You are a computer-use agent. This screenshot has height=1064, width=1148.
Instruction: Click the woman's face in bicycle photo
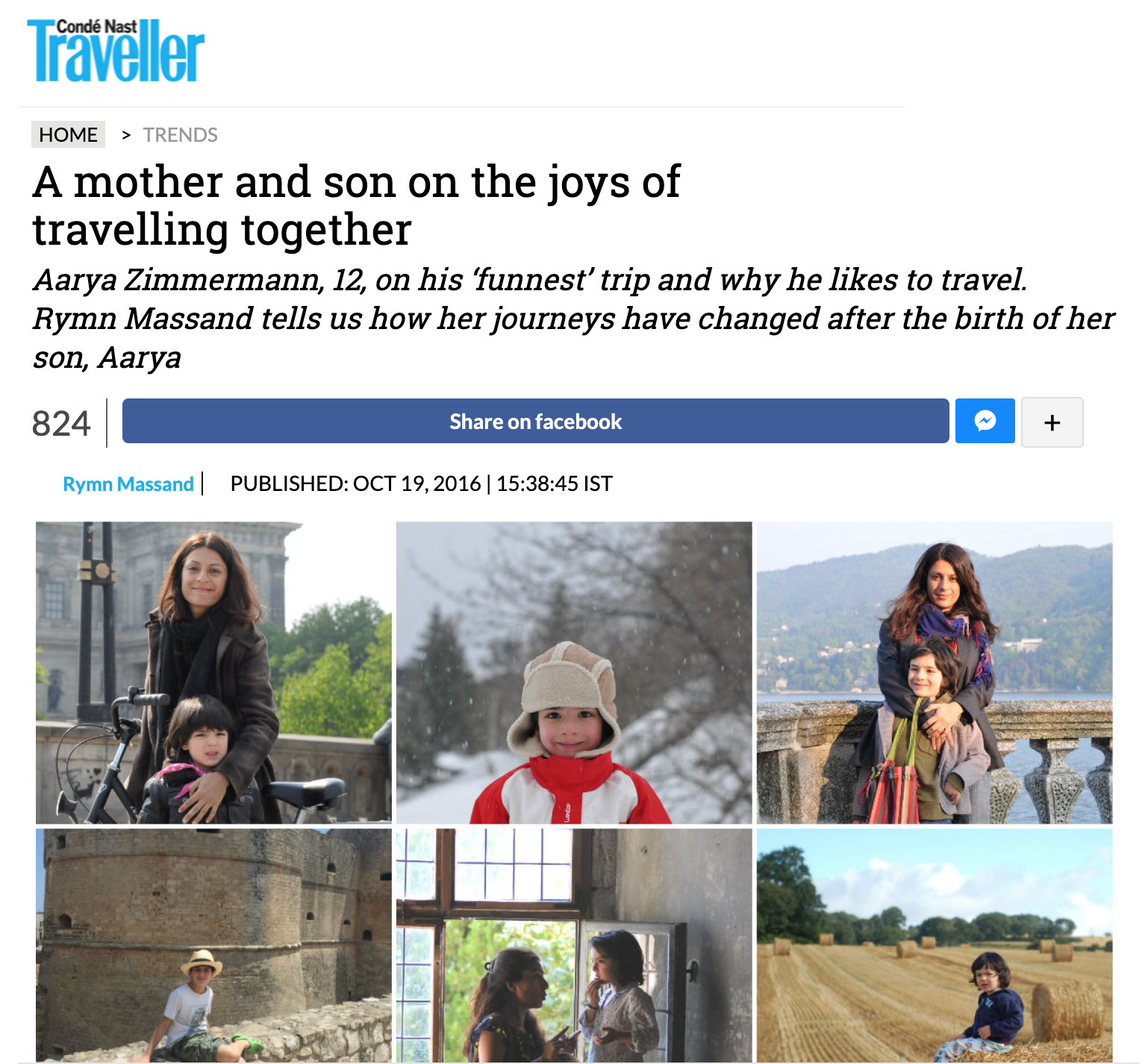coord(203,577)
